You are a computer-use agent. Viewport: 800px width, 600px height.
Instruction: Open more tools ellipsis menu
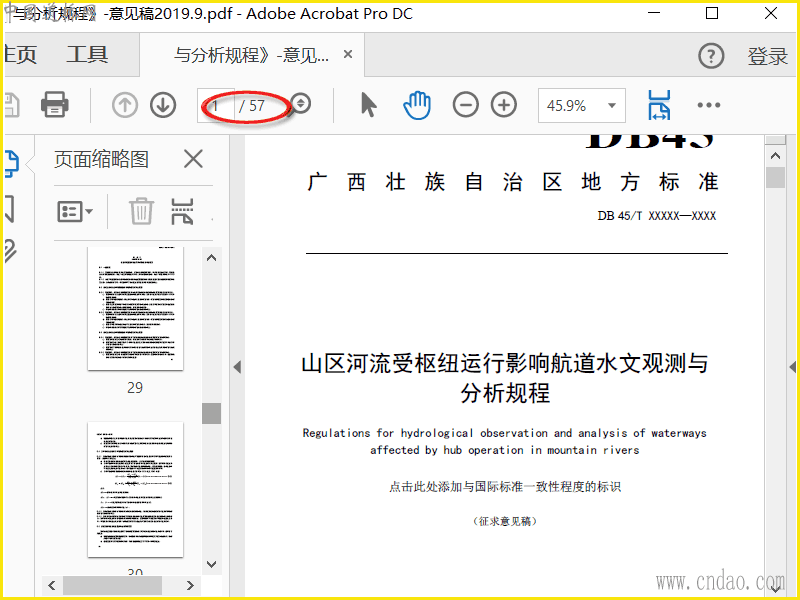click(x=709, y=105)
